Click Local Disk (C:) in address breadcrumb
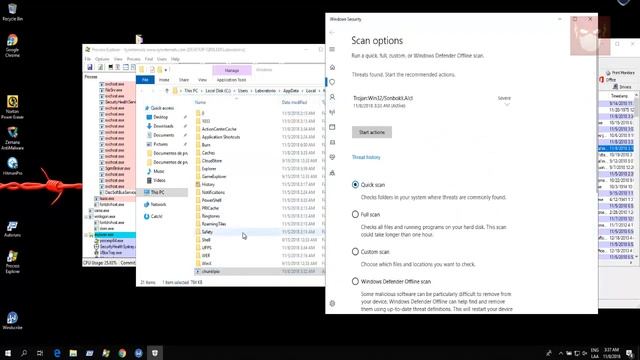Screen dimensions: 640x360 218,91
